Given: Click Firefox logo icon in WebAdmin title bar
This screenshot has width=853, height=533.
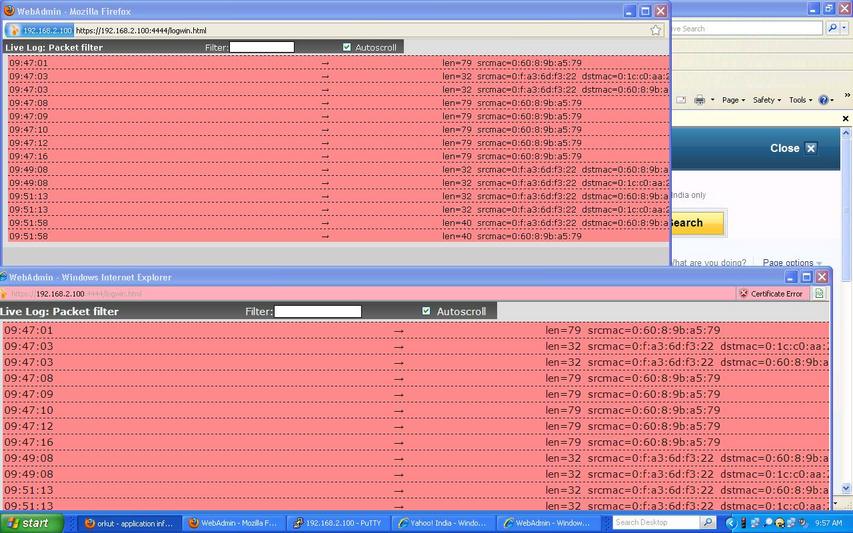Looking at the screenshot, I should [9, 10].
